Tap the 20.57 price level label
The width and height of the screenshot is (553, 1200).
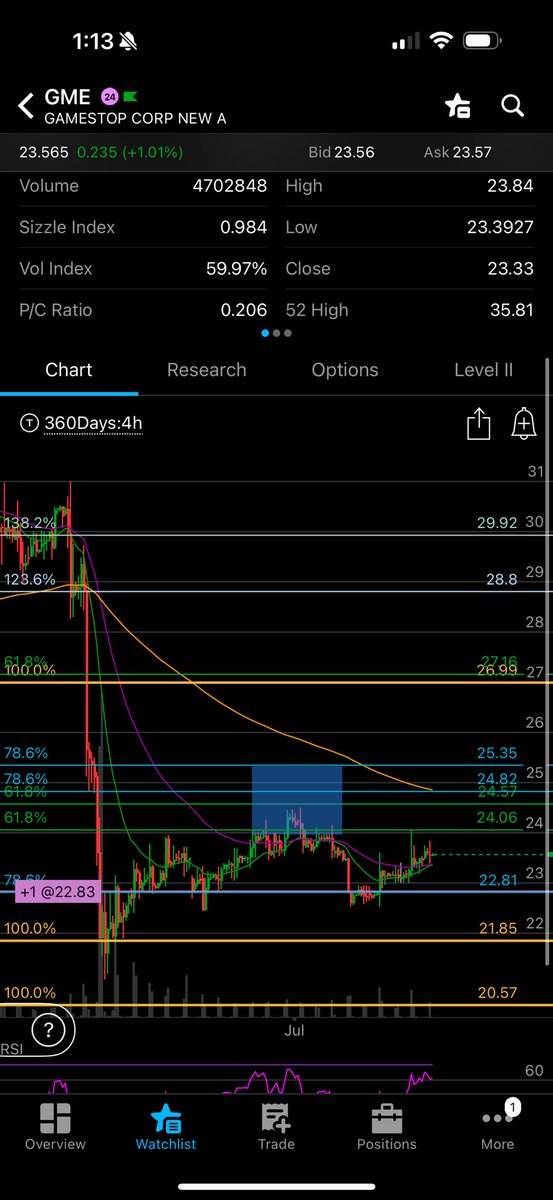click(x=497, y=993)
